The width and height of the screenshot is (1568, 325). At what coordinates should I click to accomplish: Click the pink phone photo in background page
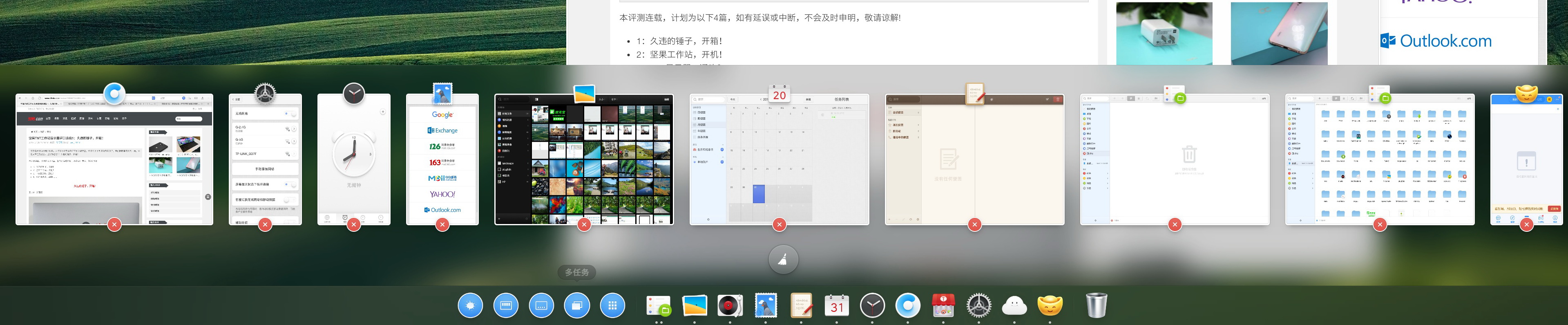[1279, 34]
